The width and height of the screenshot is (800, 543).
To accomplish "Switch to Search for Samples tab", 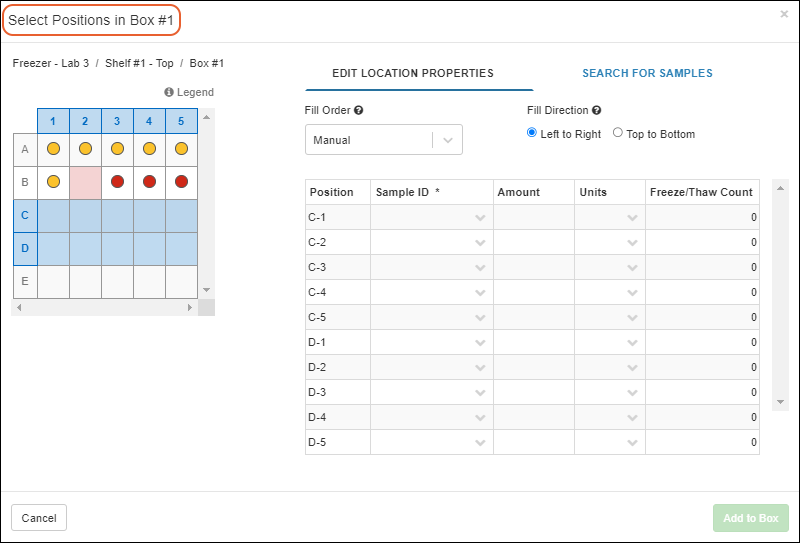I will tap(647, 73).
